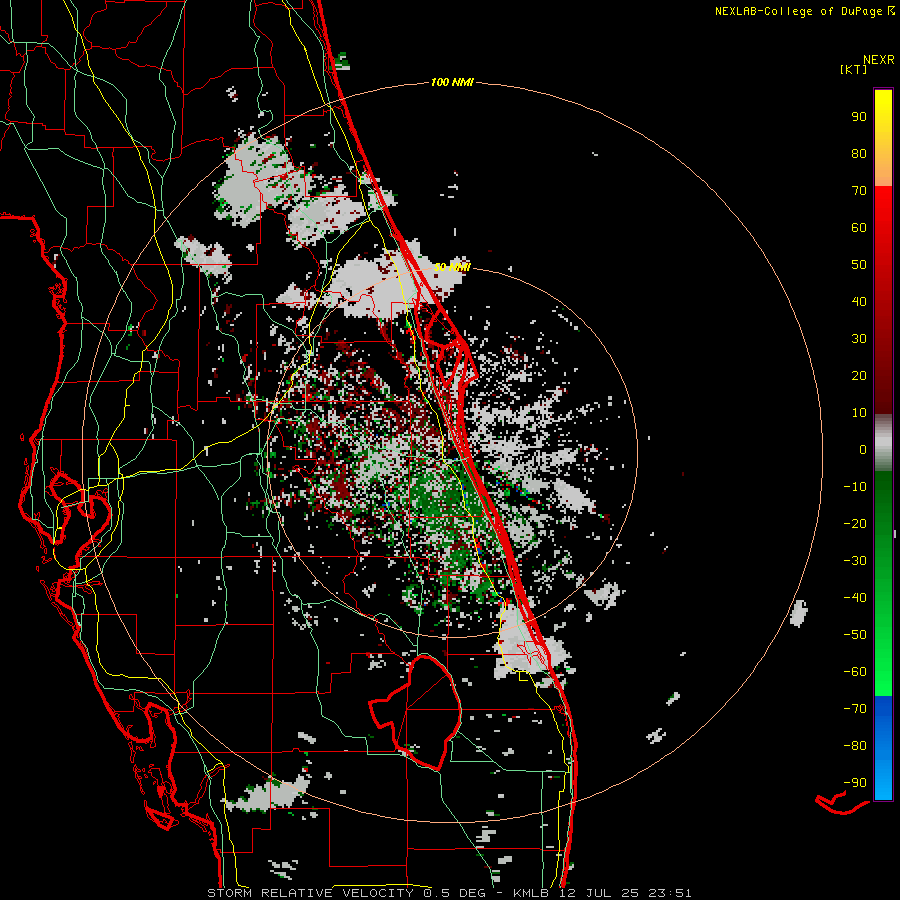The image size is (900, 900).
Task: Select the -70 scale value
Action: [855, 709]
